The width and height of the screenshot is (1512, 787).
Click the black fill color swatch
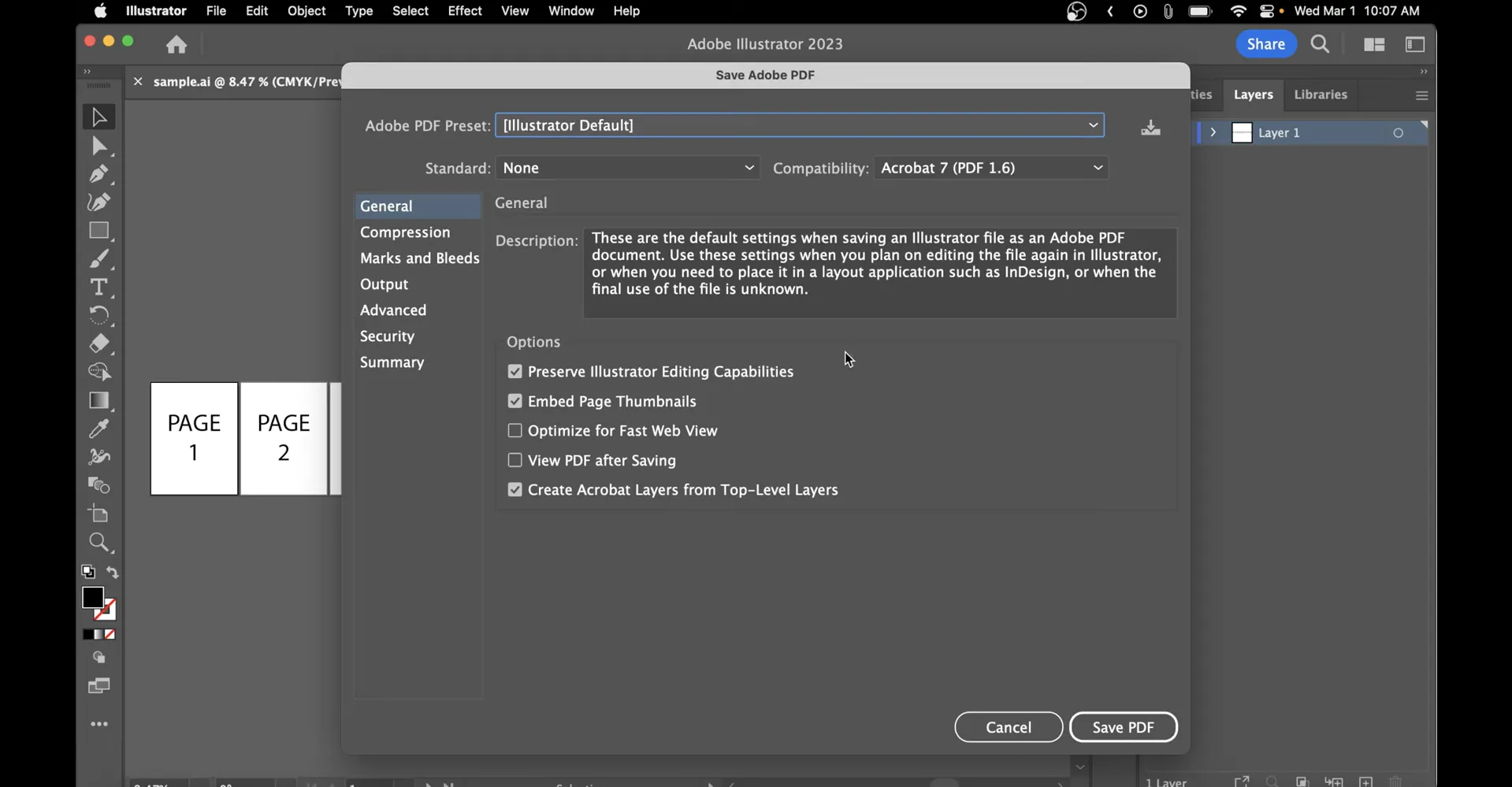(92, 599)
